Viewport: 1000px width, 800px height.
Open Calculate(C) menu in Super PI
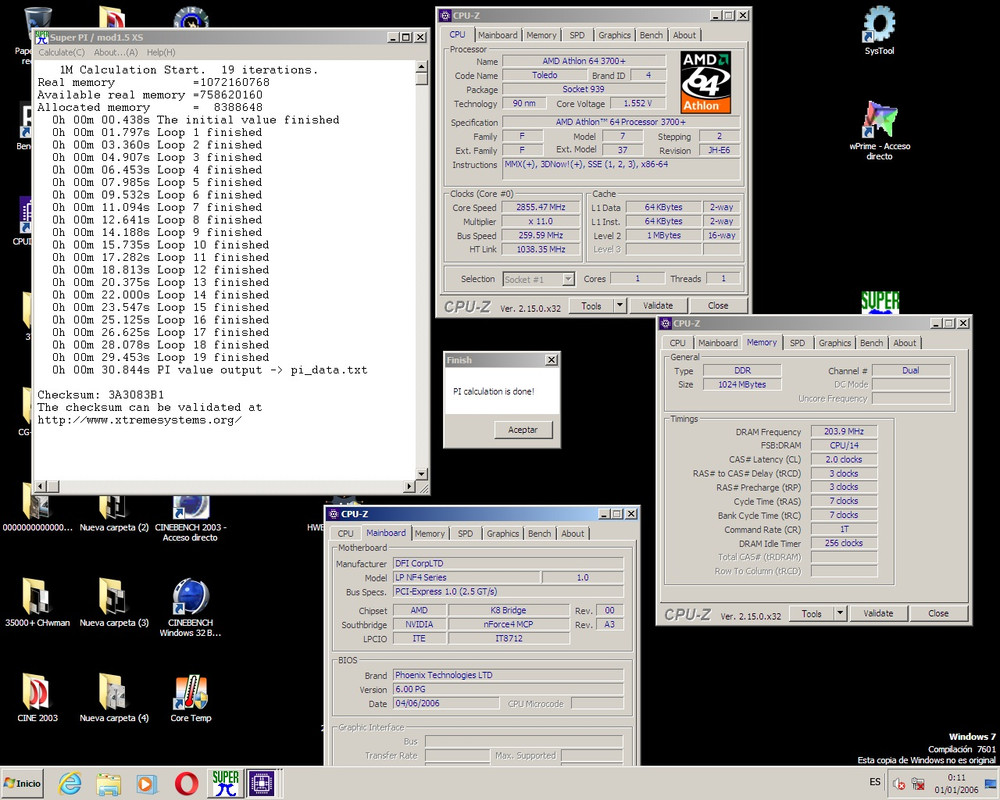(61, 52)
